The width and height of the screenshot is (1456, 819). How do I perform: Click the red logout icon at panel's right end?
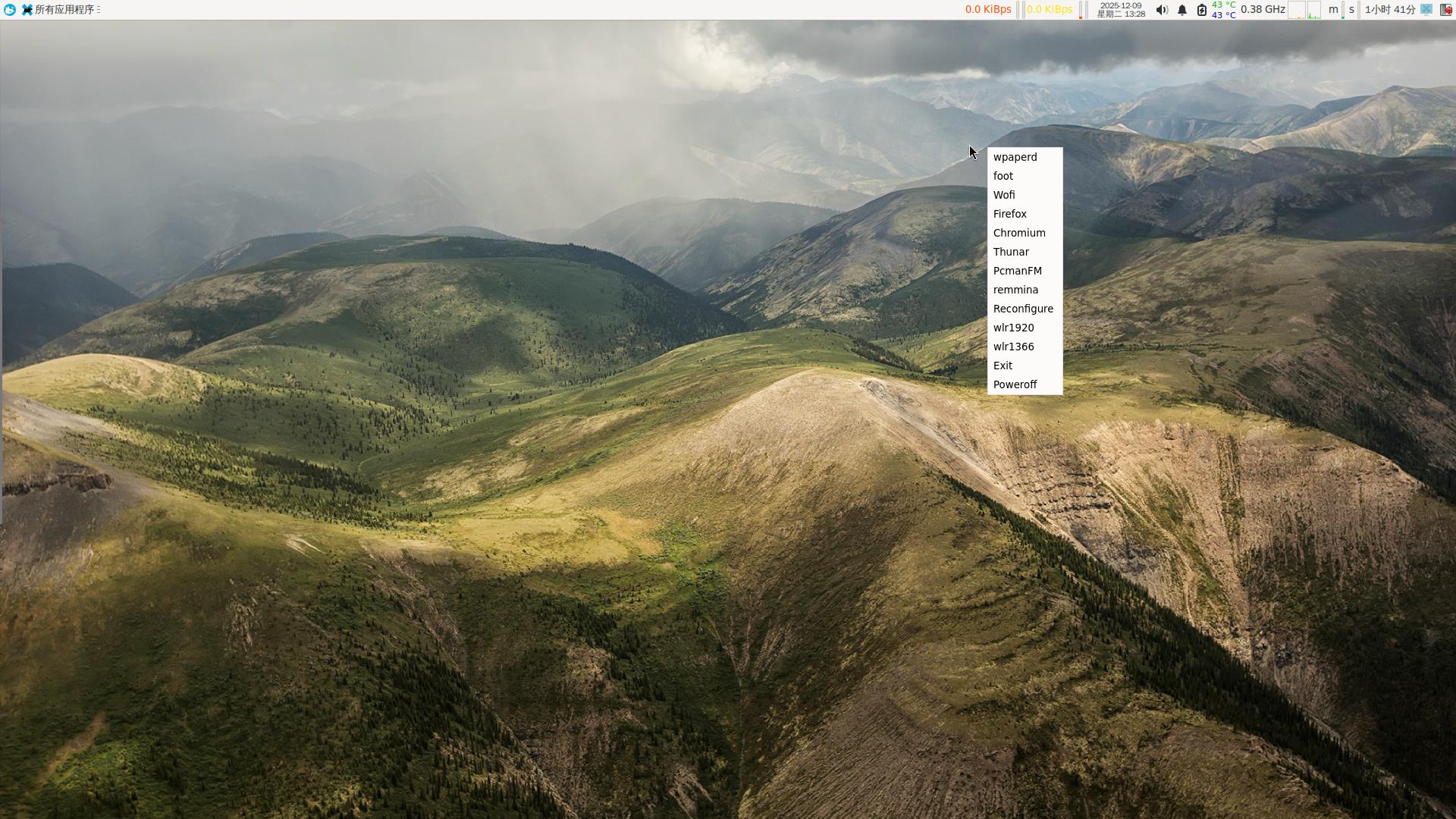1446,10
